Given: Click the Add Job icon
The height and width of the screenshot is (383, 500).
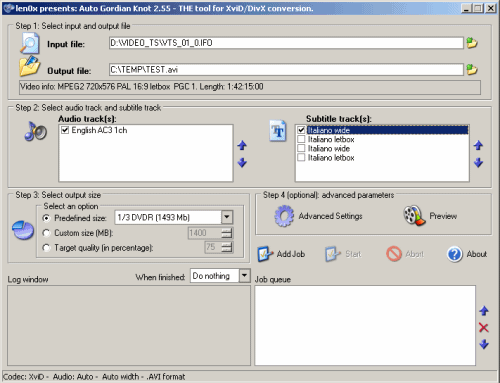Looking at the screenshot, I should pos(265,254).
